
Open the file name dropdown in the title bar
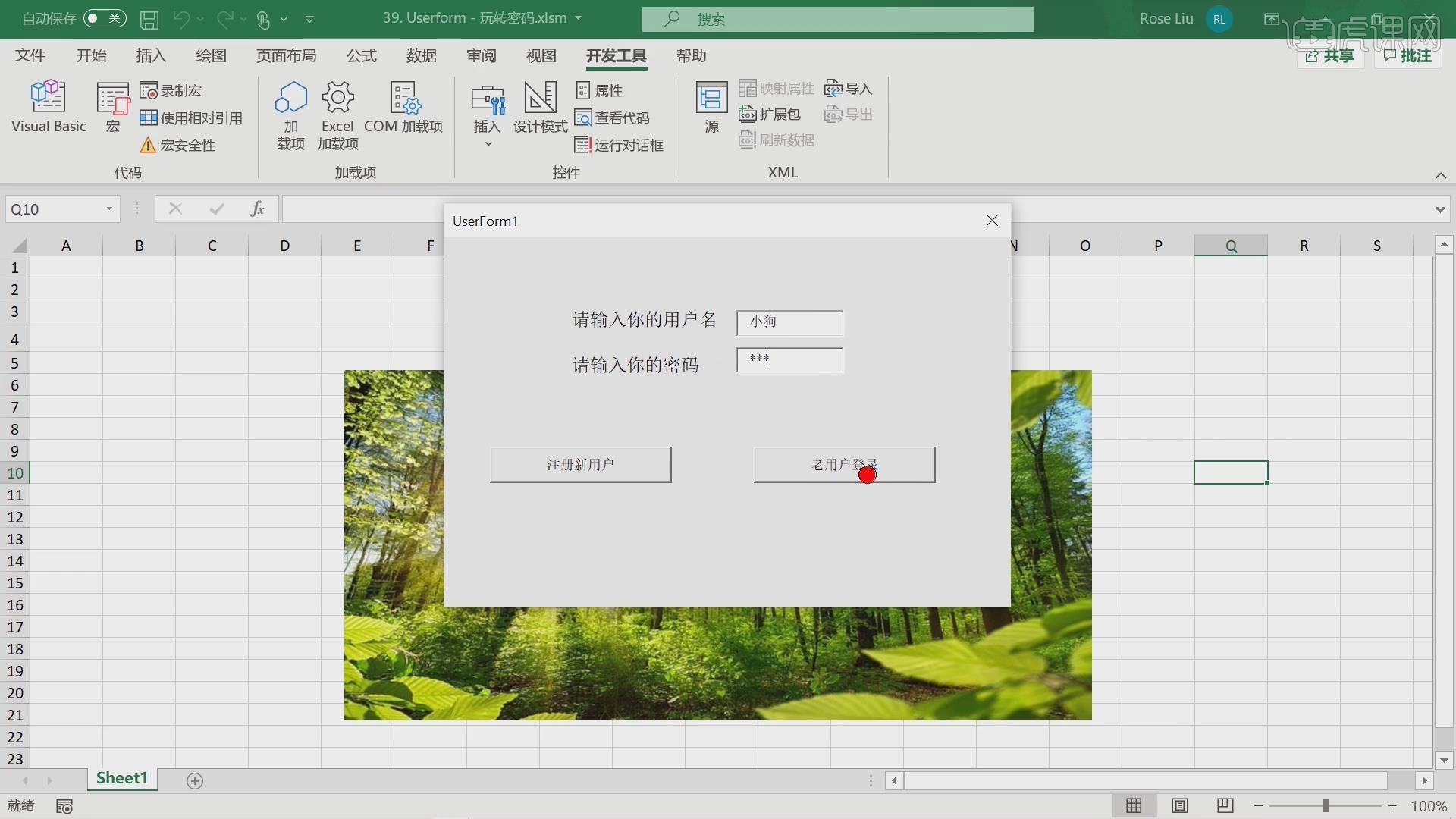pyautogui.click(x=579, y=18)
